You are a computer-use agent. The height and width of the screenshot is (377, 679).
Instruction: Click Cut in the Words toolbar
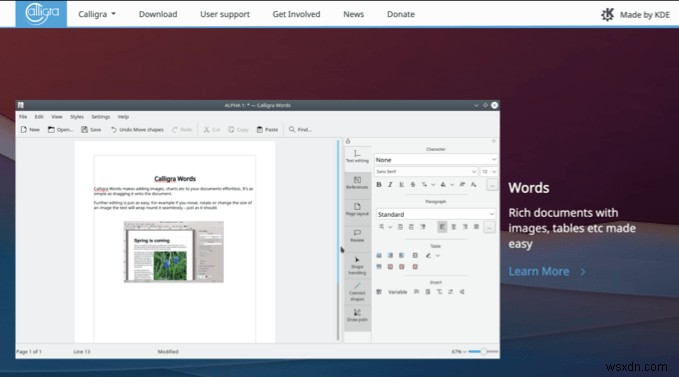[212, 129]
